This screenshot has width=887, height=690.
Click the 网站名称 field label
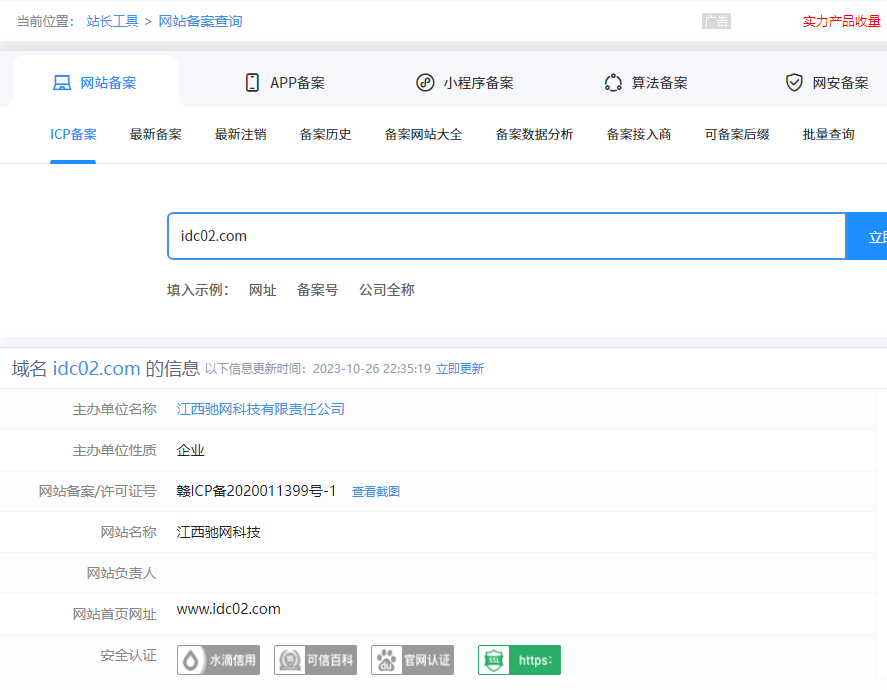(x=128, y=532)
